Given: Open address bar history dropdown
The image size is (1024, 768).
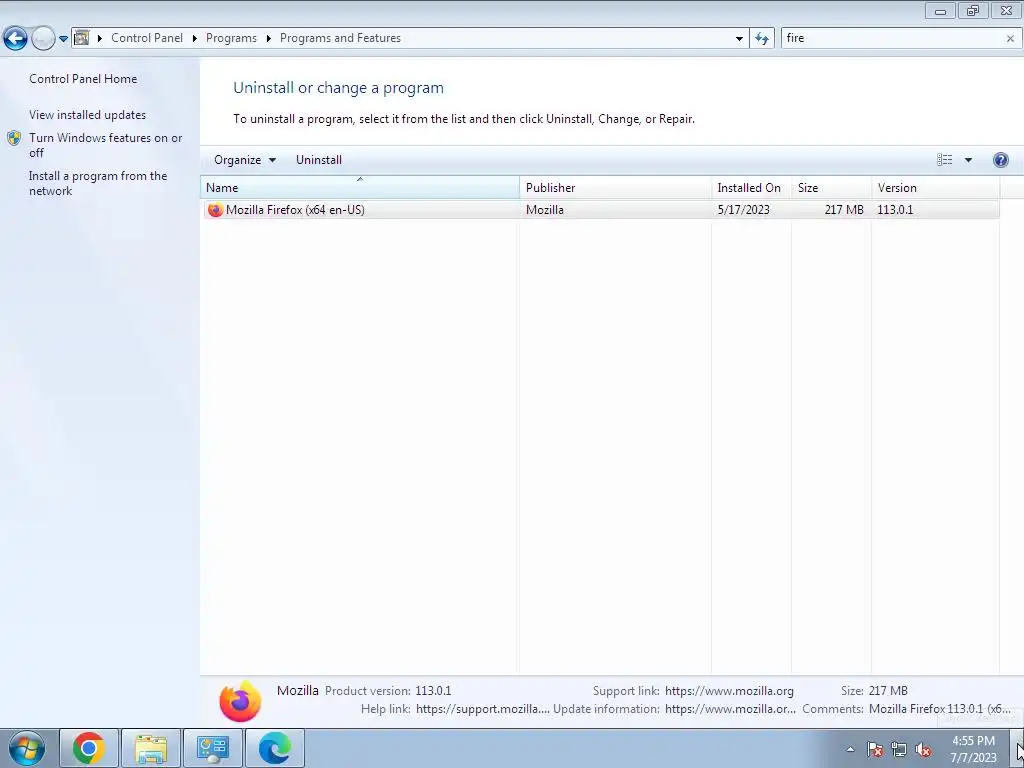Looking at the screenshot, I should coord(739,39).
